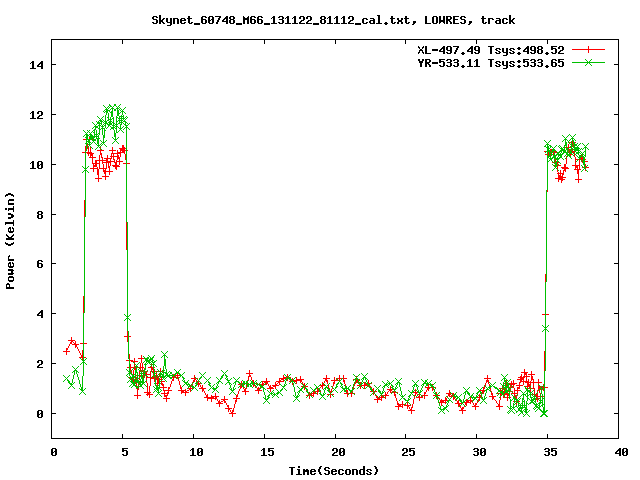Click the red XL legend line sample
The image size is (640, 480).
click(x=588, y=50)
